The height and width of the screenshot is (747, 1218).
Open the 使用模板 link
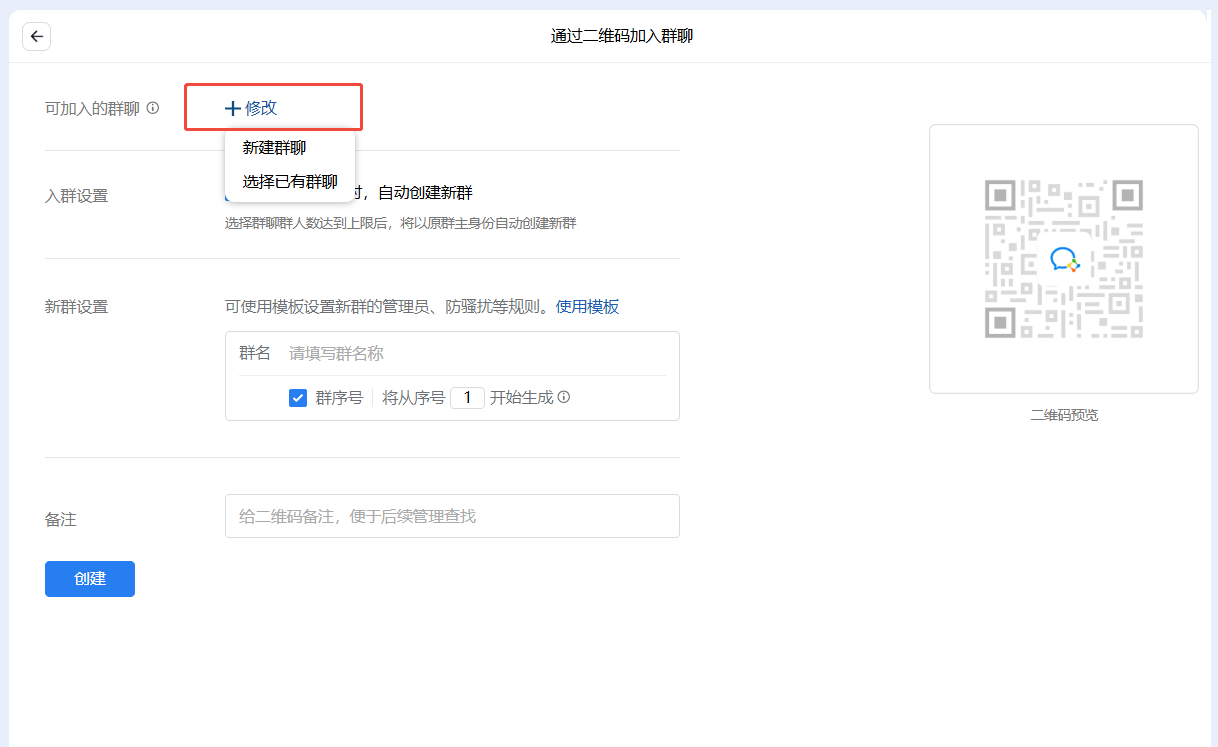pyautogui.click(x=587, y=307)
